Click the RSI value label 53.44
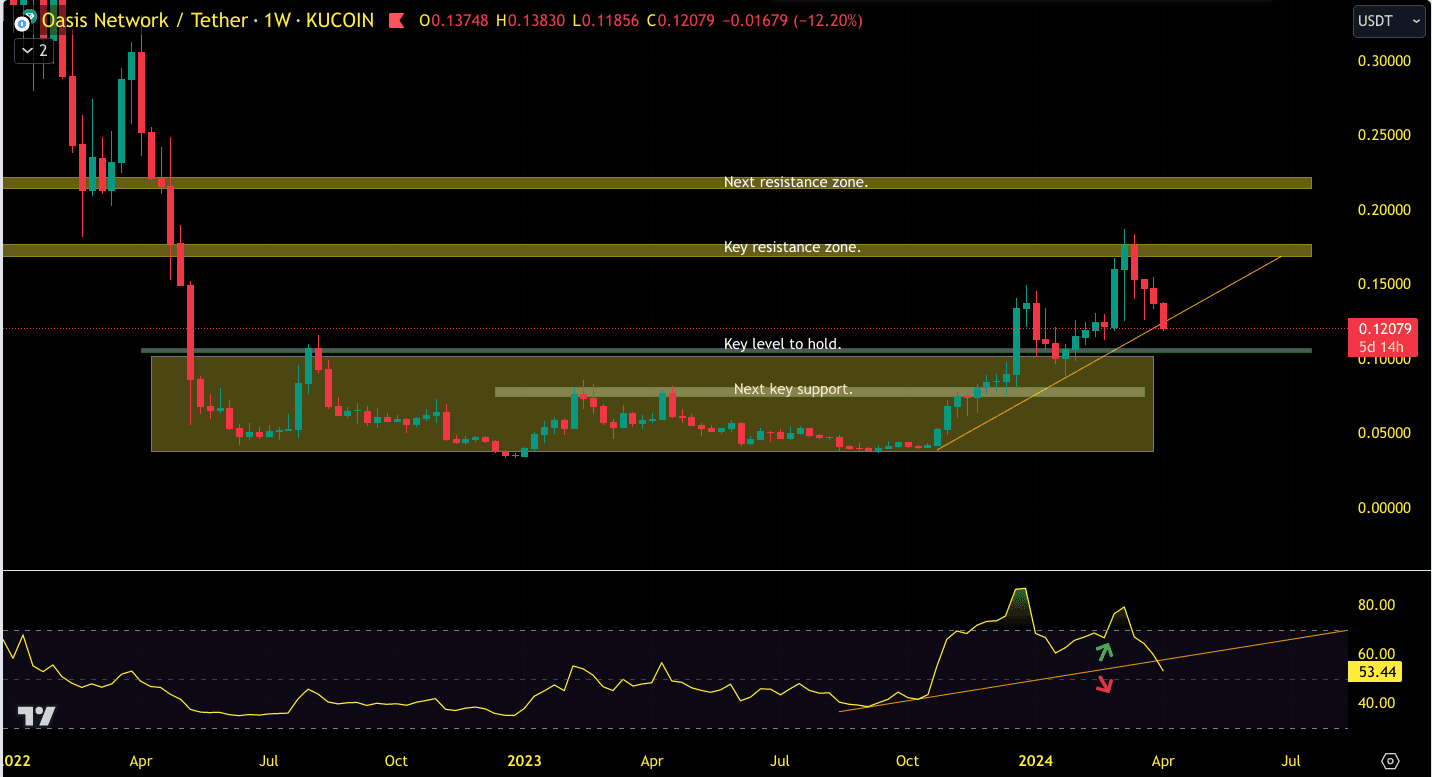Image resolution: width=1432 pixels, height=777 pixels. tap(1375, 672)
